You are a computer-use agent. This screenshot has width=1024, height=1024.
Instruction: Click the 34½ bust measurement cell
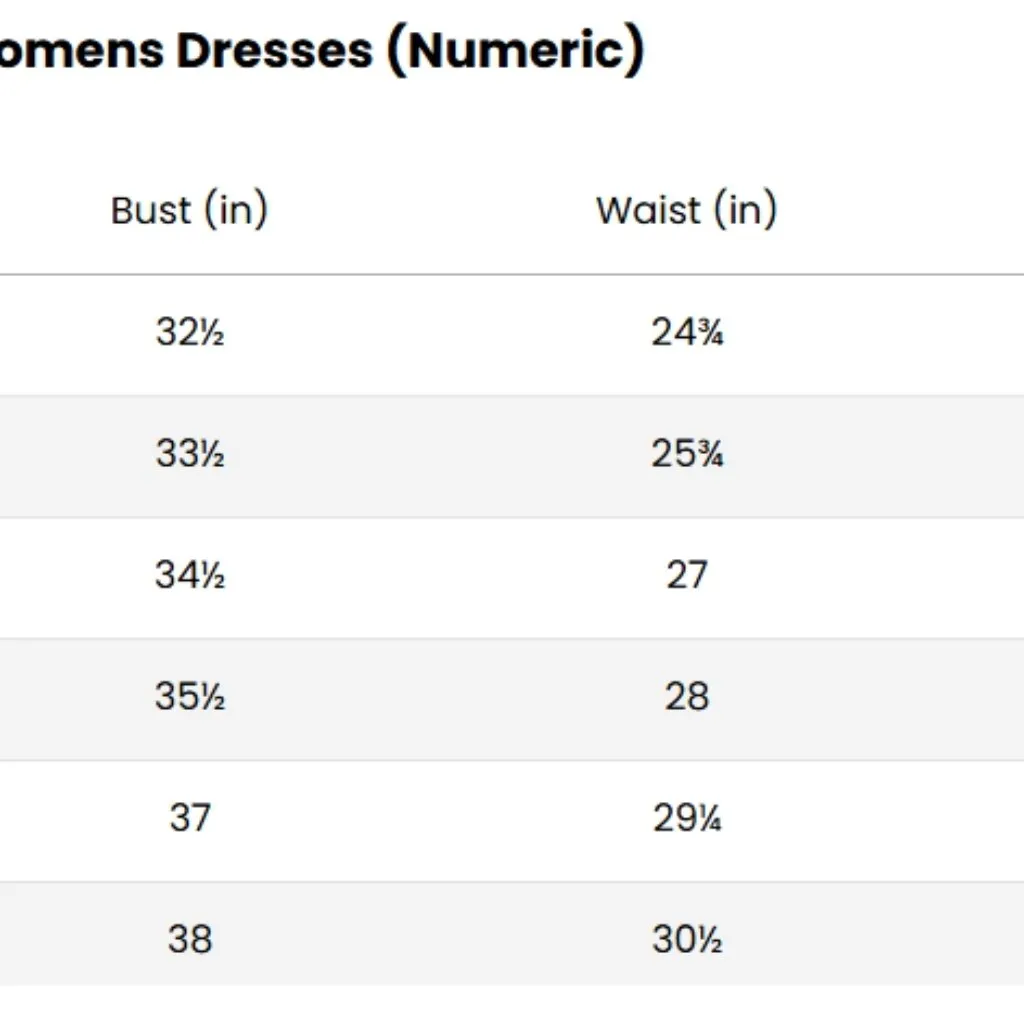tap(189, 575)
